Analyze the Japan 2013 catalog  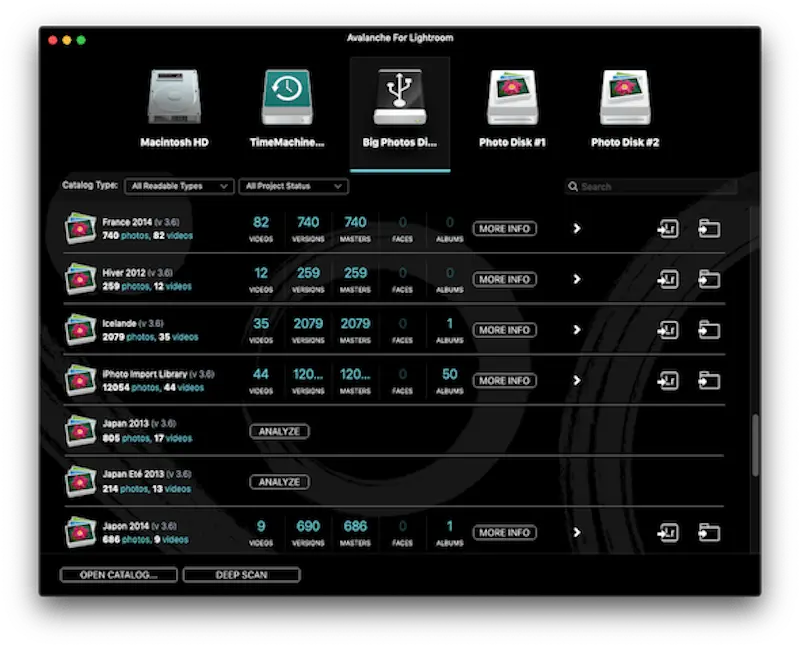click(279, 431)
